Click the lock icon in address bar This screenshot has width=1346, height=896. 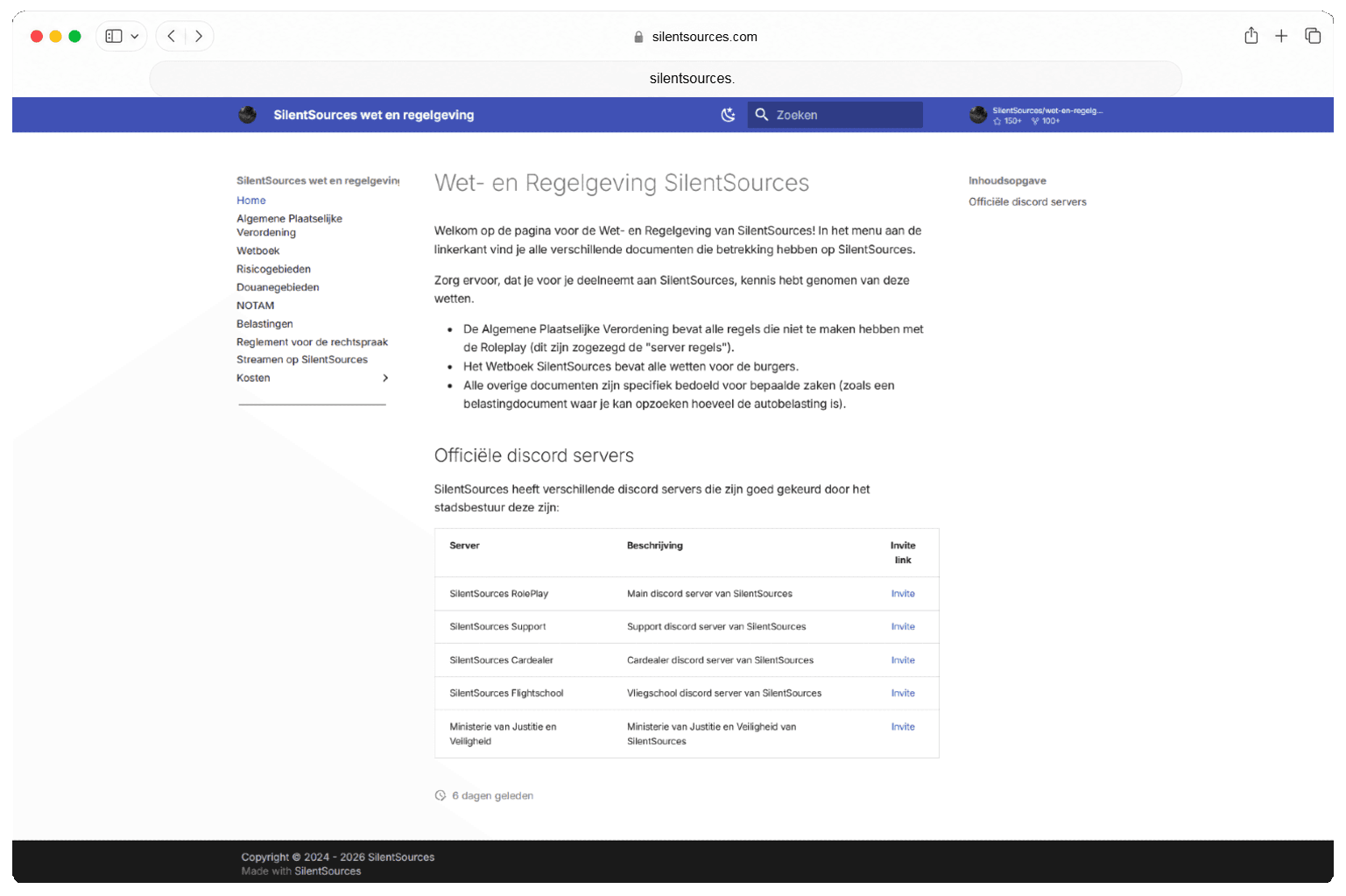point(638,37)
